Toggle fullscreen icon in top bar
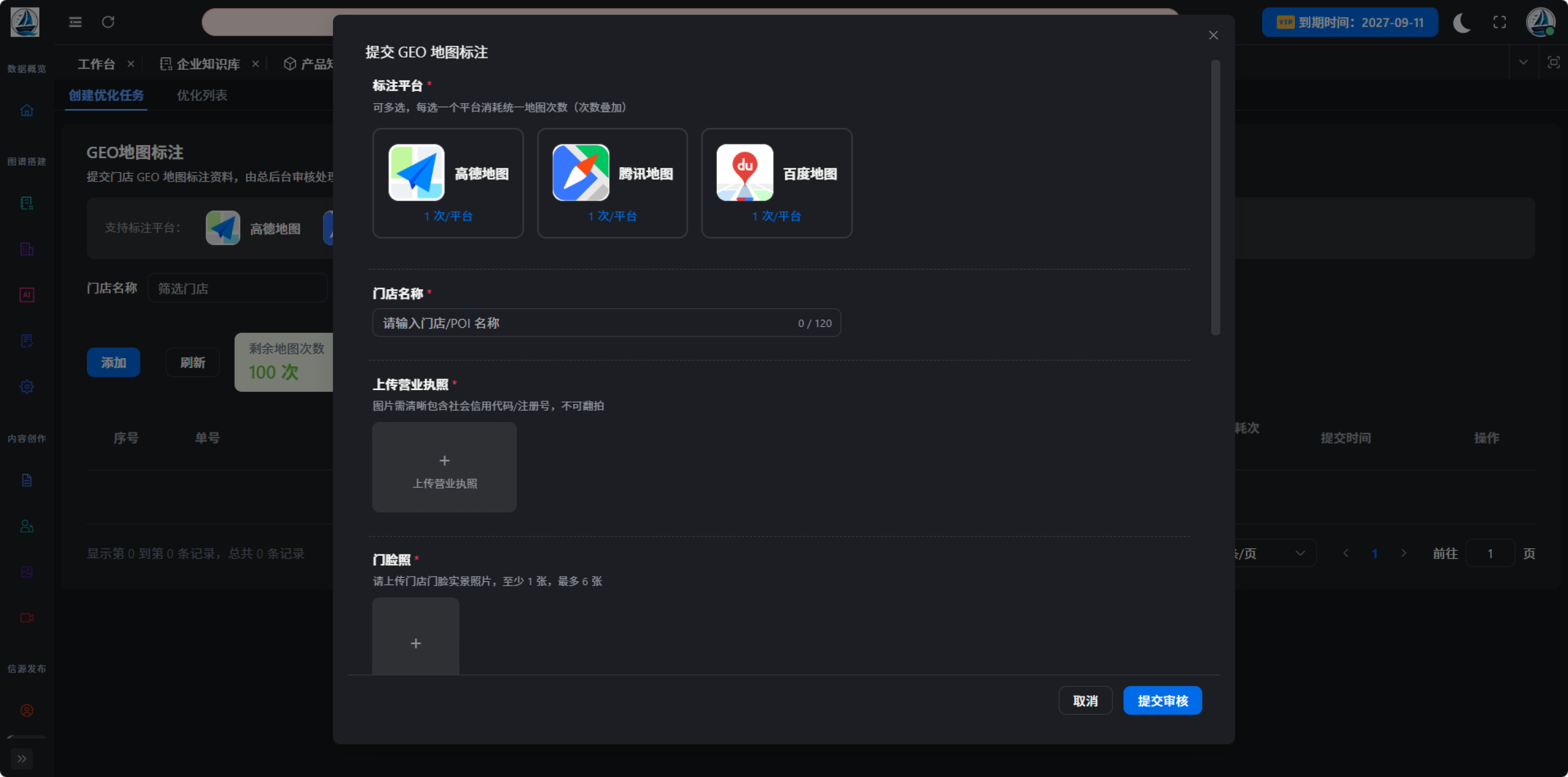 (1499, 23)
